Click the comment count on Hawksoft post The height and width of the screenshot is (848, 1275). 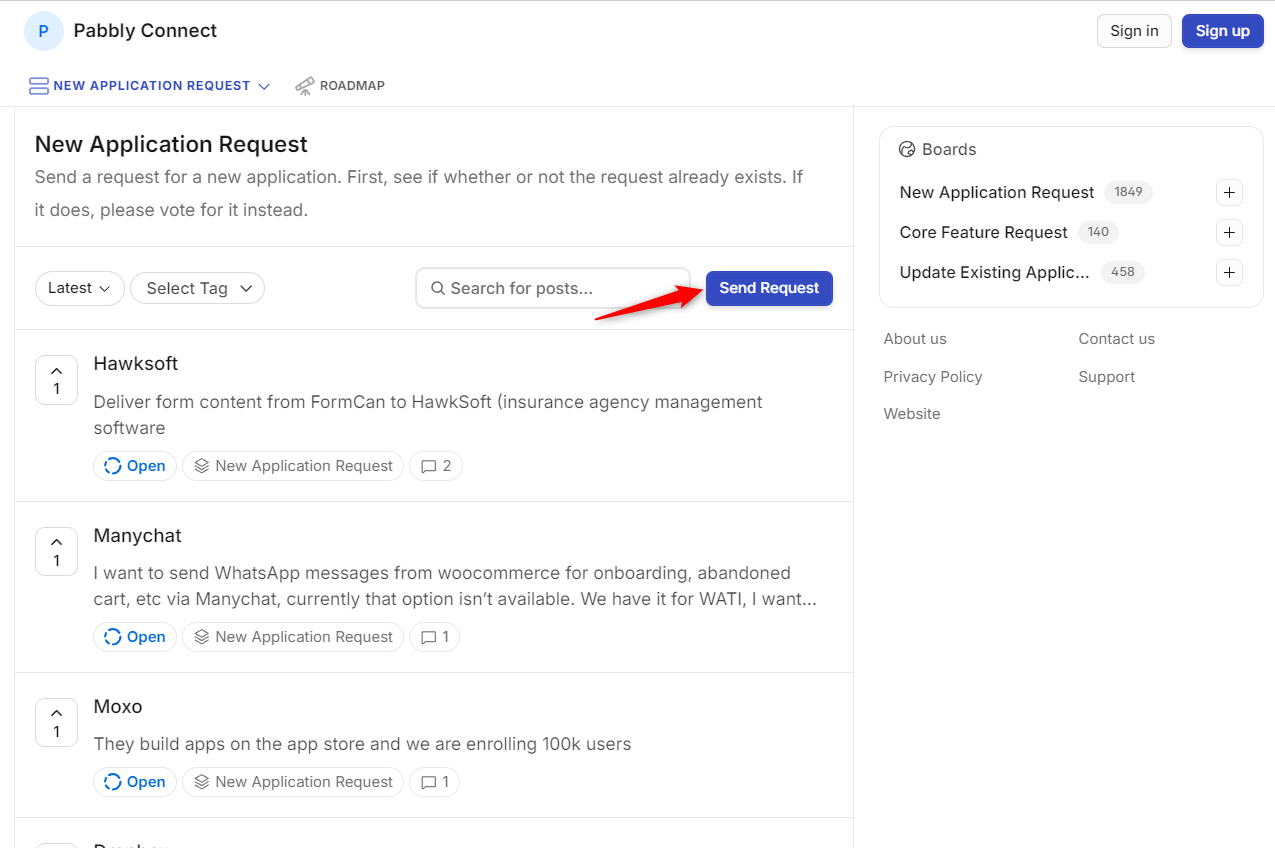[436, 466]
